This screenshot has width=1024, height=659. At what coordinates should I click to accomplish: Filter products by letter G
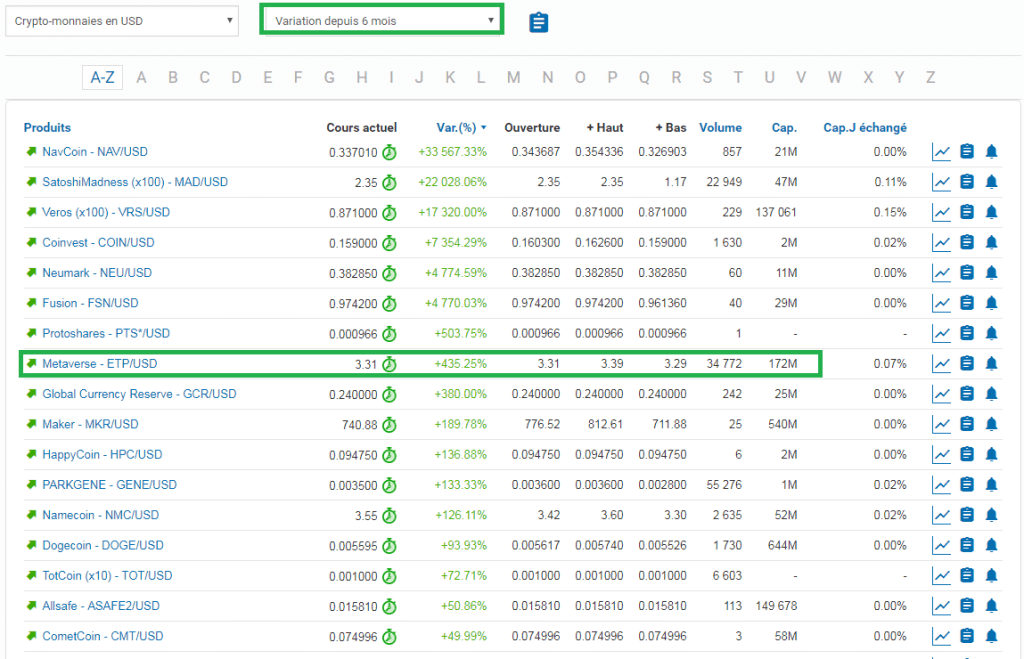(329, 78)
